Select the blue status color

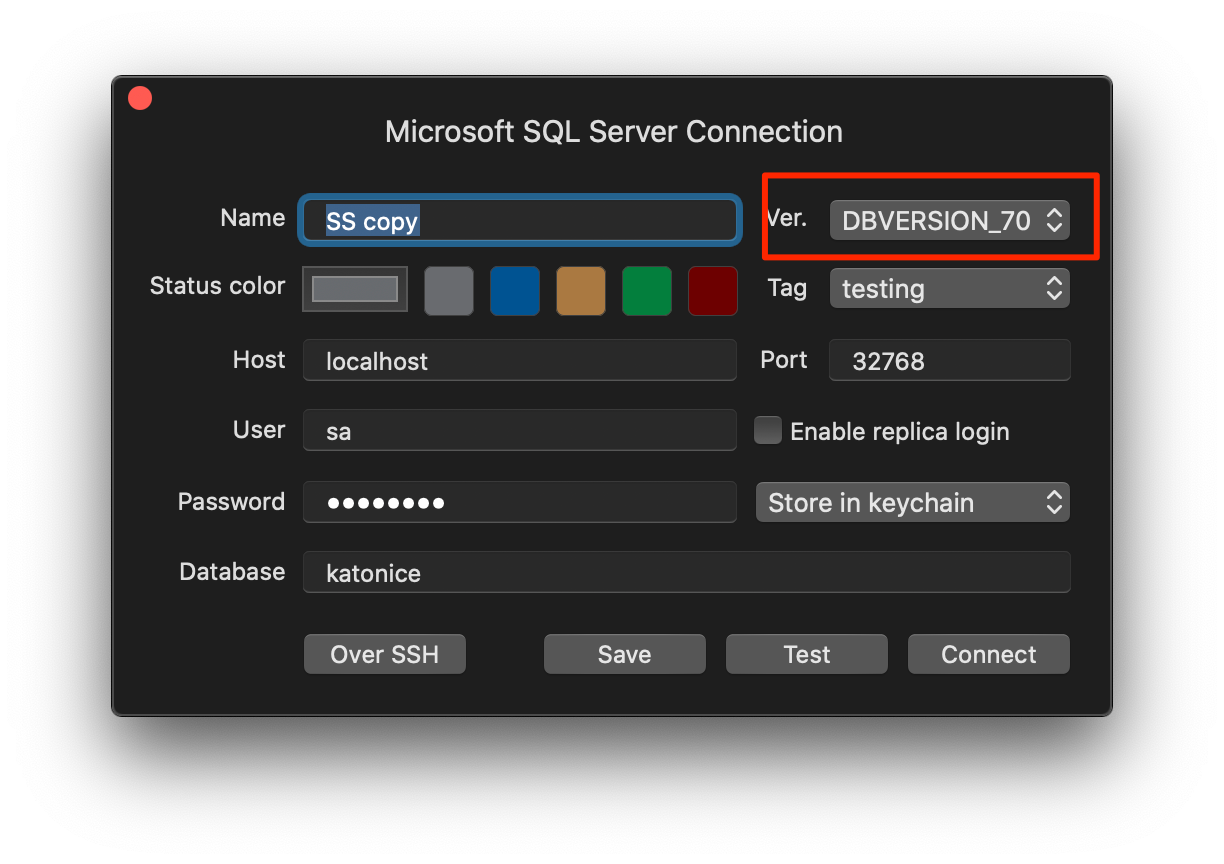pyautogui.click(x=514, y=291)
